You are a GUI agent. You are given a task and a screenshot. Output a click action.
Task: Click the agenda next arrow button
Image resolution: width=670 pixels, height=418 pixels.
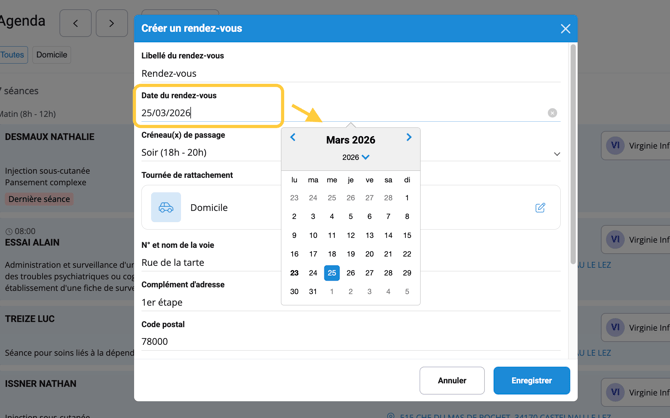111,22
